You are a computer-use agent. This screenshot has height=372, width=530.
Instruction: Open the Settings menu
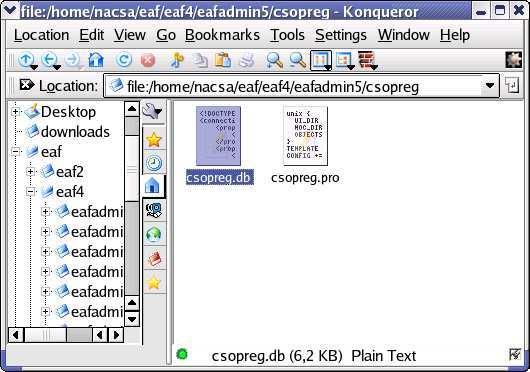[x=341, y=35]
